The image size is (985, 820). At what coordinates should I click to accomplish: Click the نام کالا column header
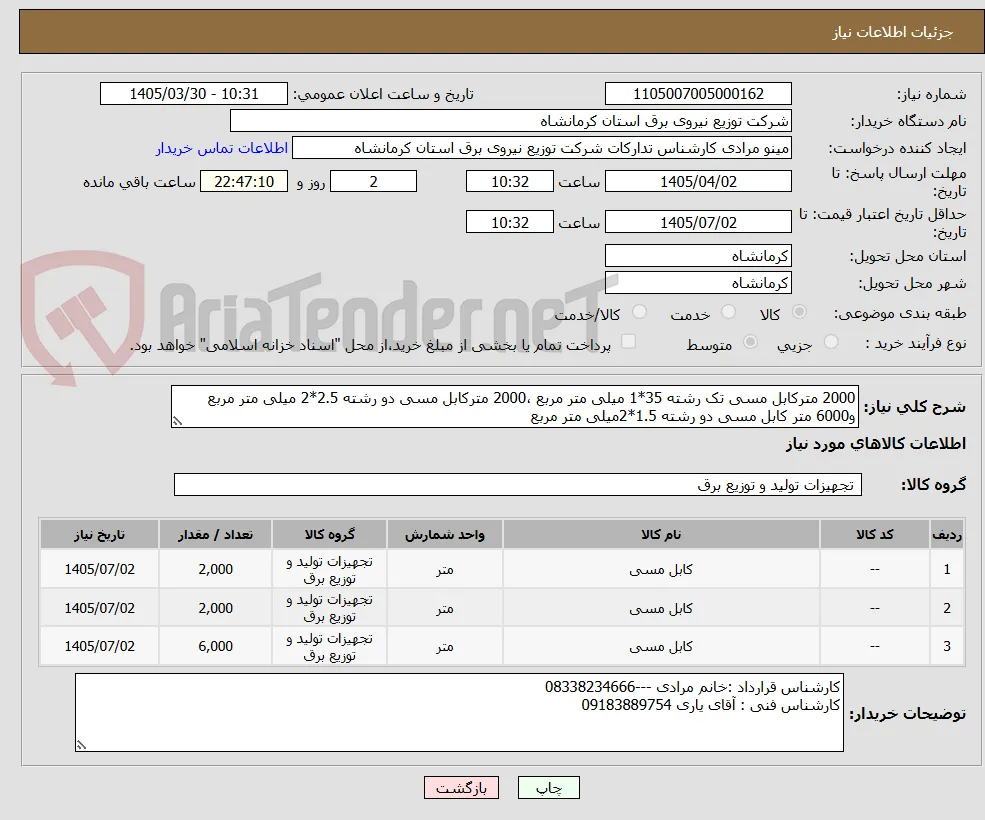point(661,535)
